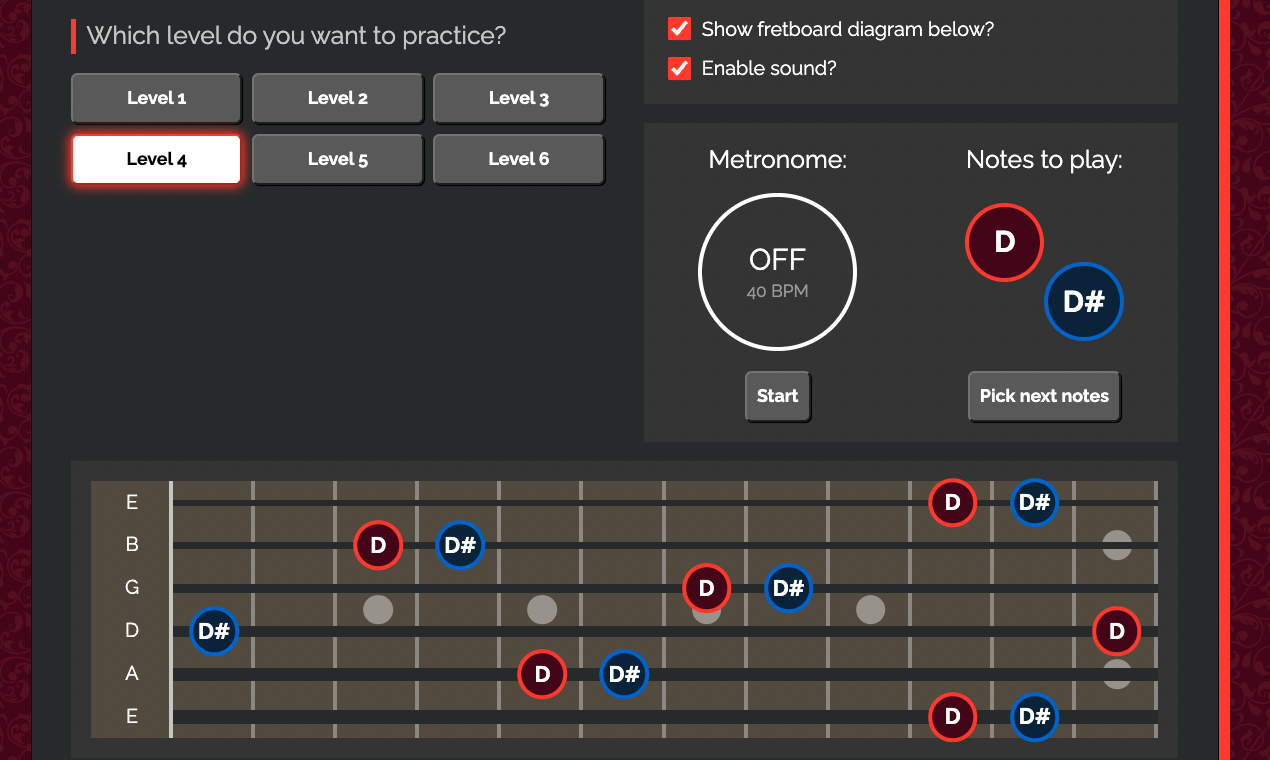Select Level 1 practice option
1270x760 pixels.
click(x=156, y=98)
